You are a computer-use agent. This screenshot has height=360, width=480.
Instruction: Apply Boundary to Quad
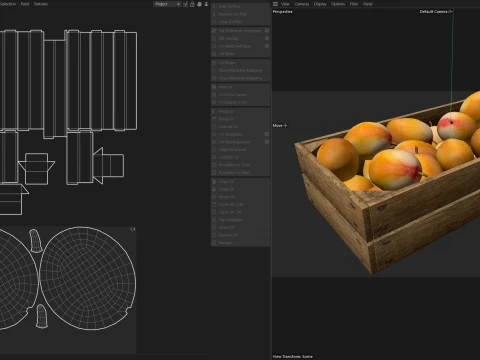(240, 173)
